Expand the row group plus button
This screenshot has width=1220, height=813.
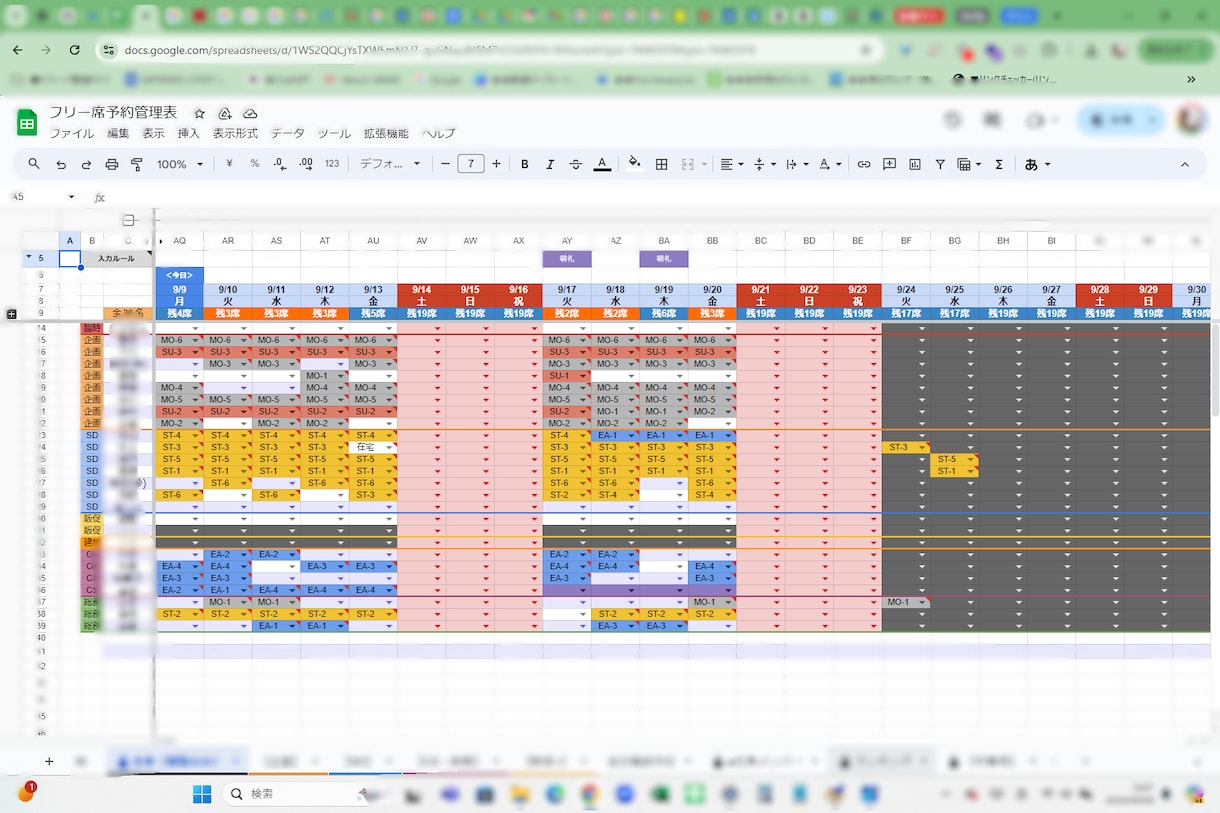11,313
